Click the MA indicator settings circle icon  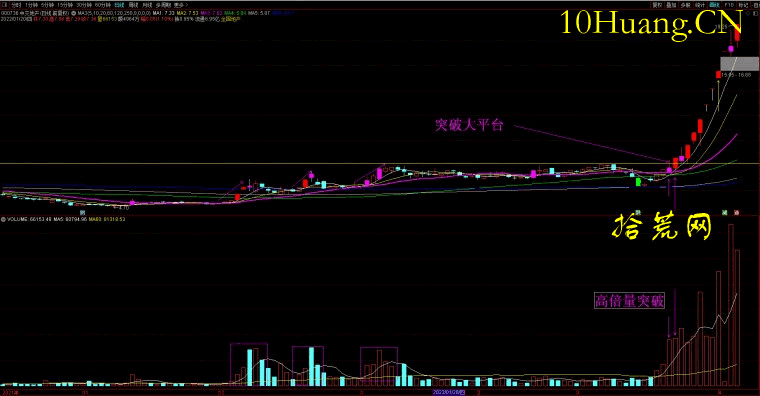[x=74, y=13]
